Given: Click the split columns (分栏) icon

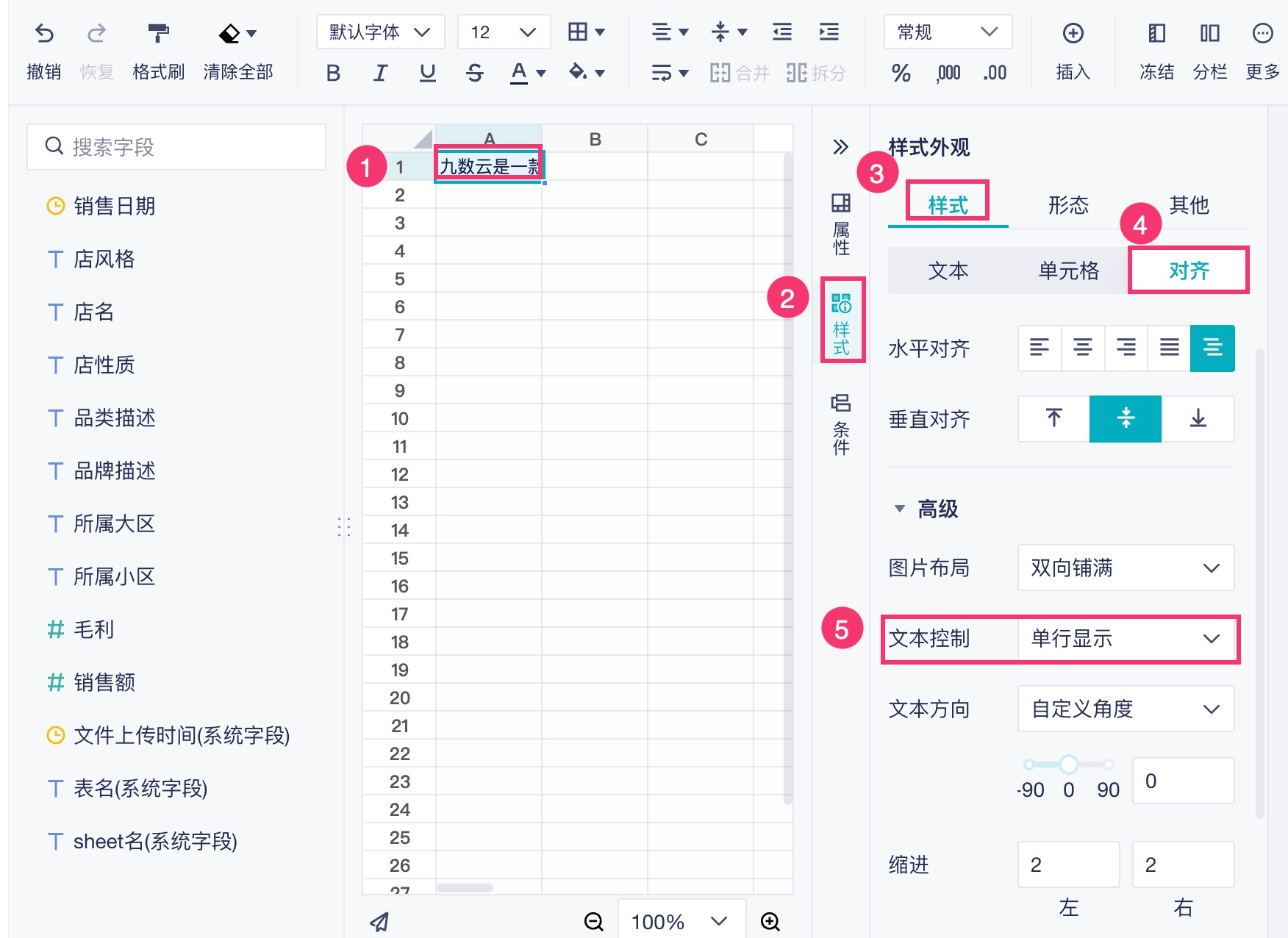Looking at the screenshot, I should click(1209, 33).
